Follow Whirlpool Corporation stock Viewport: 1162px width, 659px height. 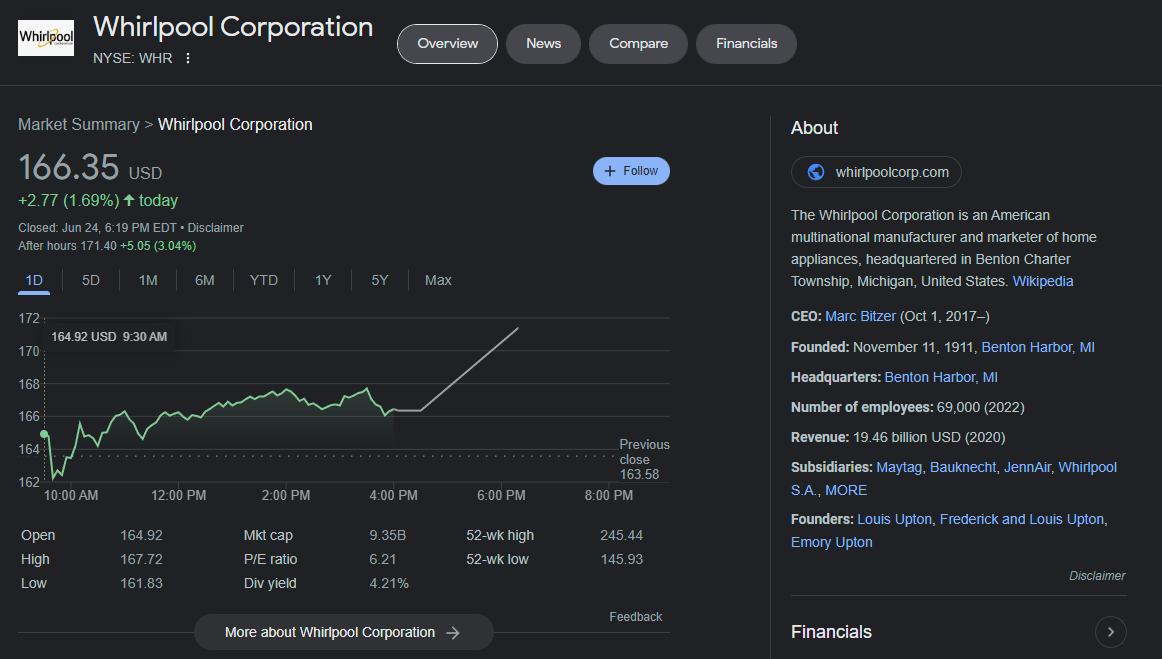(x=631, y=171)
